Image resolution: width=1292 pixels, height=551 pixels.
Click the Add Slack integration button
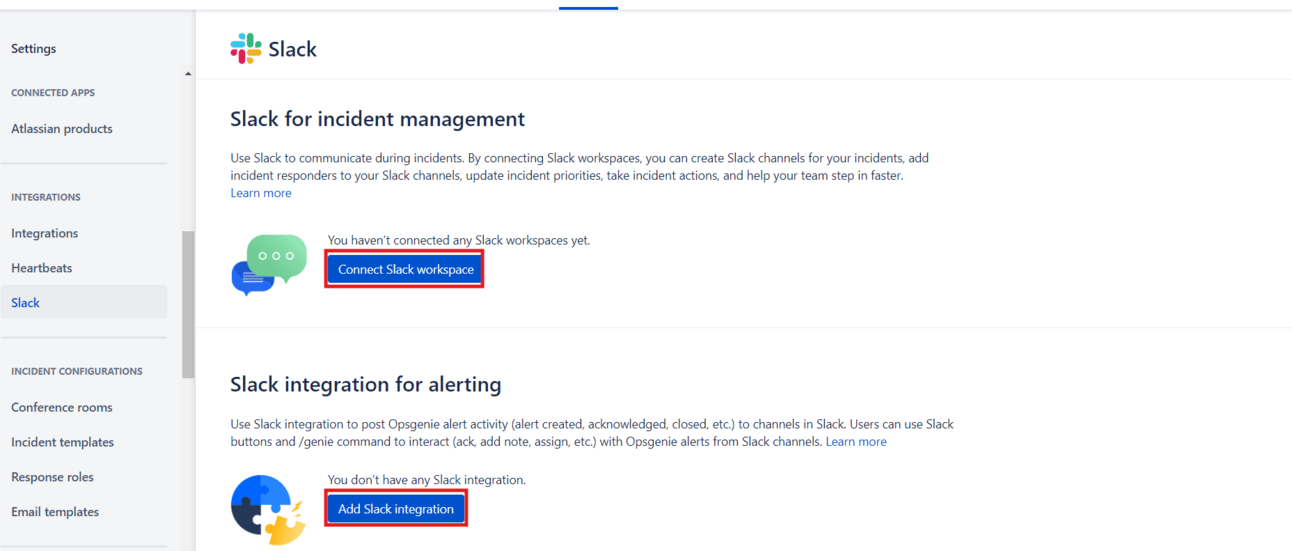396,509
